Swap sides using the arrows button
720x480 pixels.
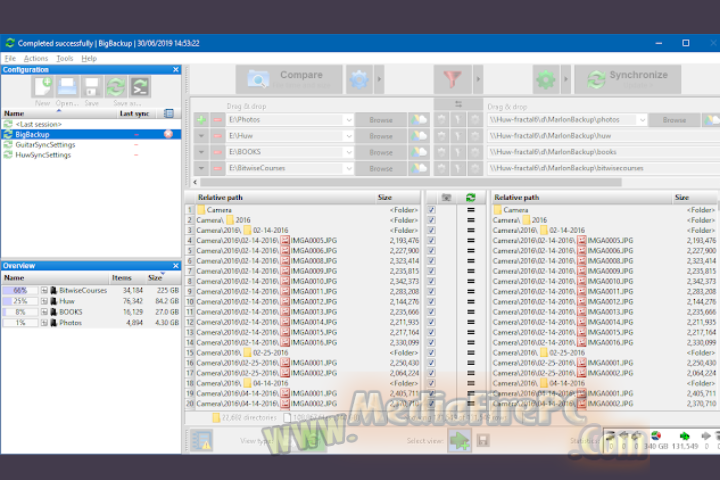[458, 104]
